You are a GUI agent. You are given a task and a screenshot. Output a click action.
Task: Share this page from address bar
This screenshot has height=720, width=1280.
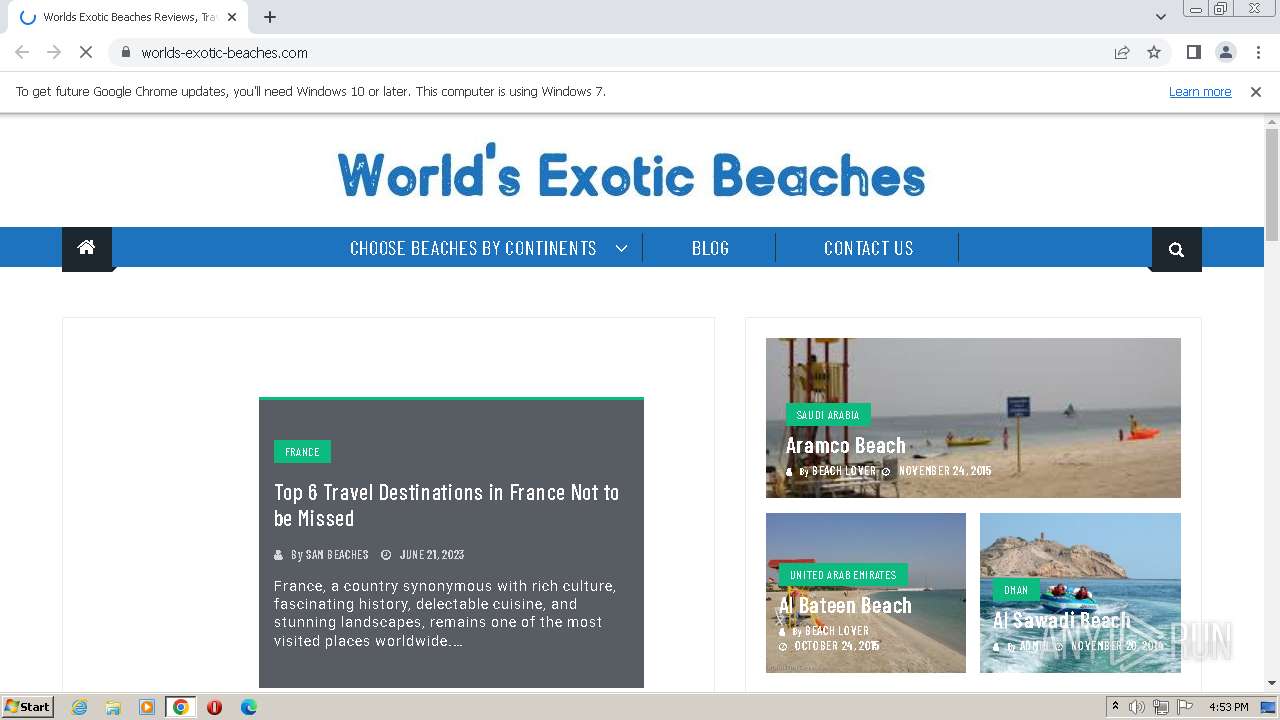coord(1122,53)
